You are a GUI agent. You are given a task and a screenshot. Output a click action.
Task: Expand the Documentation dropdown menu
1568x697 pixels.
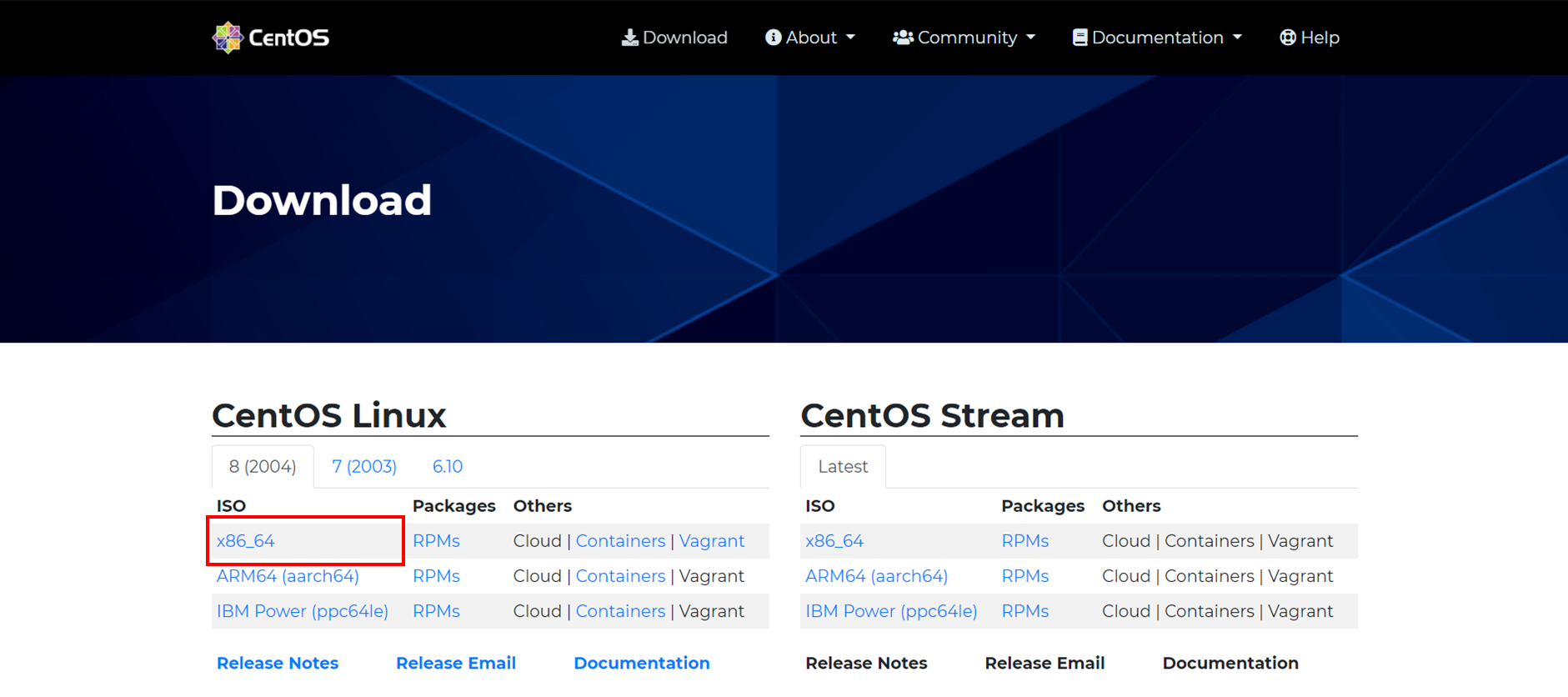(1157, 38)
